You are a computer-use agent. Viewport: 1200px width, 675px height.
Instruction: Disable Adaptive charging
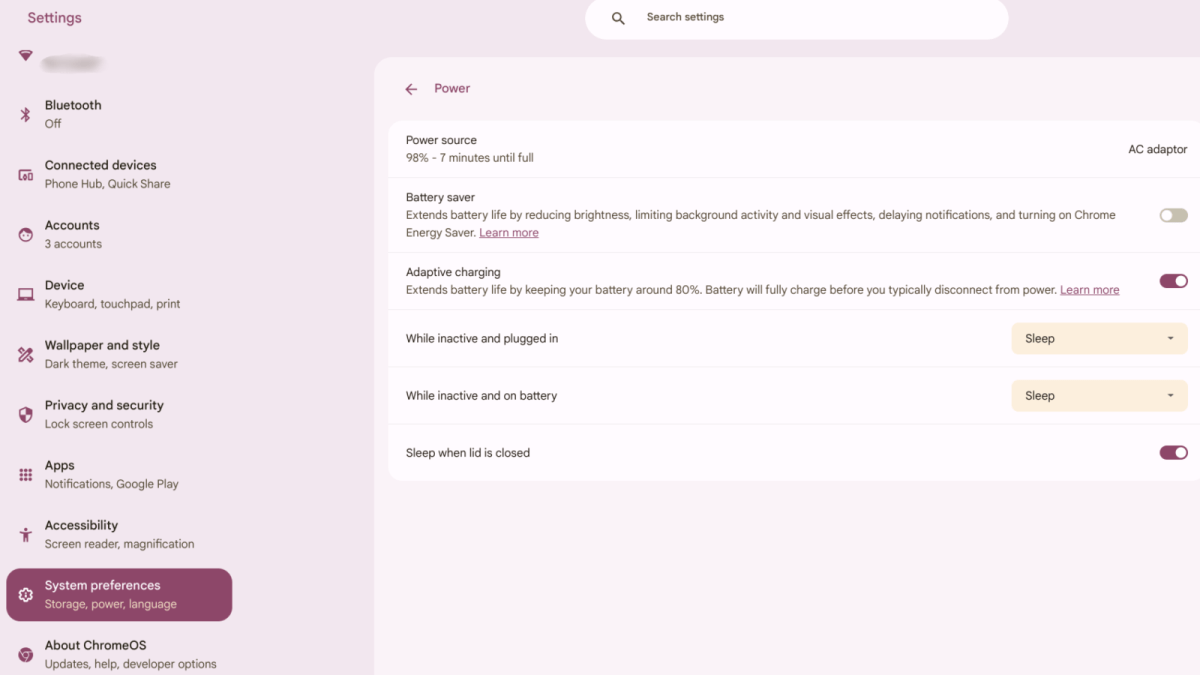point(1172,281)
